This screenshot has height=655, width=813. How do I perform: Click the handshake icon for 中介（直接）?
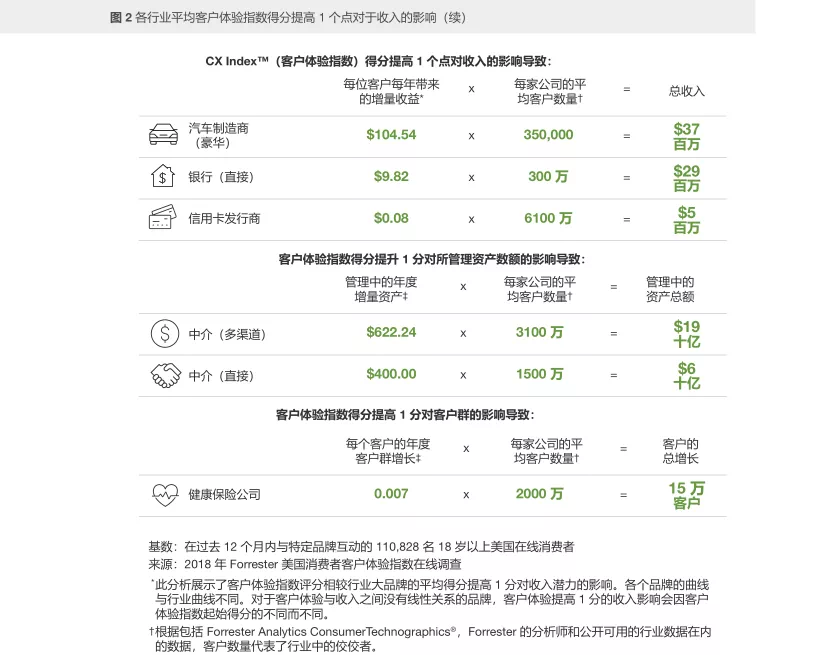pos(163,374)
